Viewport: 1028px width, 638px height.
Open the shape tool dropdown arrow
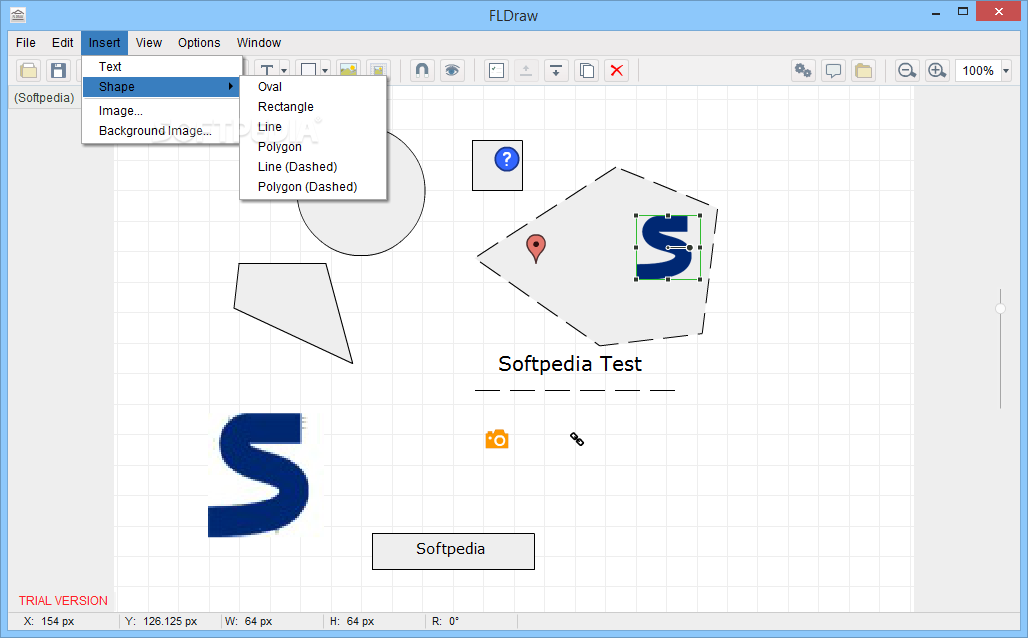pyautogui.click(x=325, y=71)
